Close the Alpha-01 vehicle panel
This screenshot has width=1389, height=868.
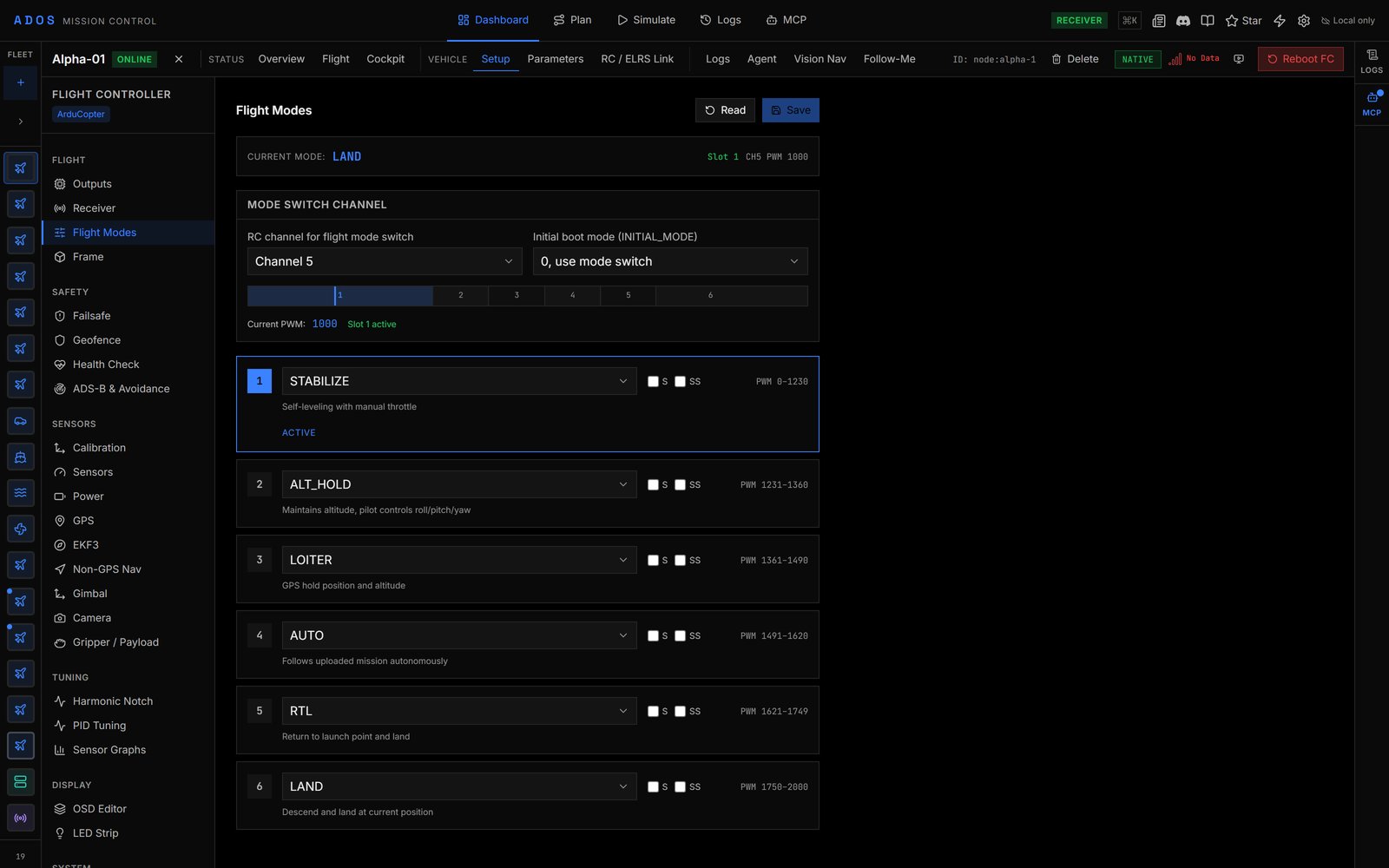pyautogui.click(x=179, y=59)
